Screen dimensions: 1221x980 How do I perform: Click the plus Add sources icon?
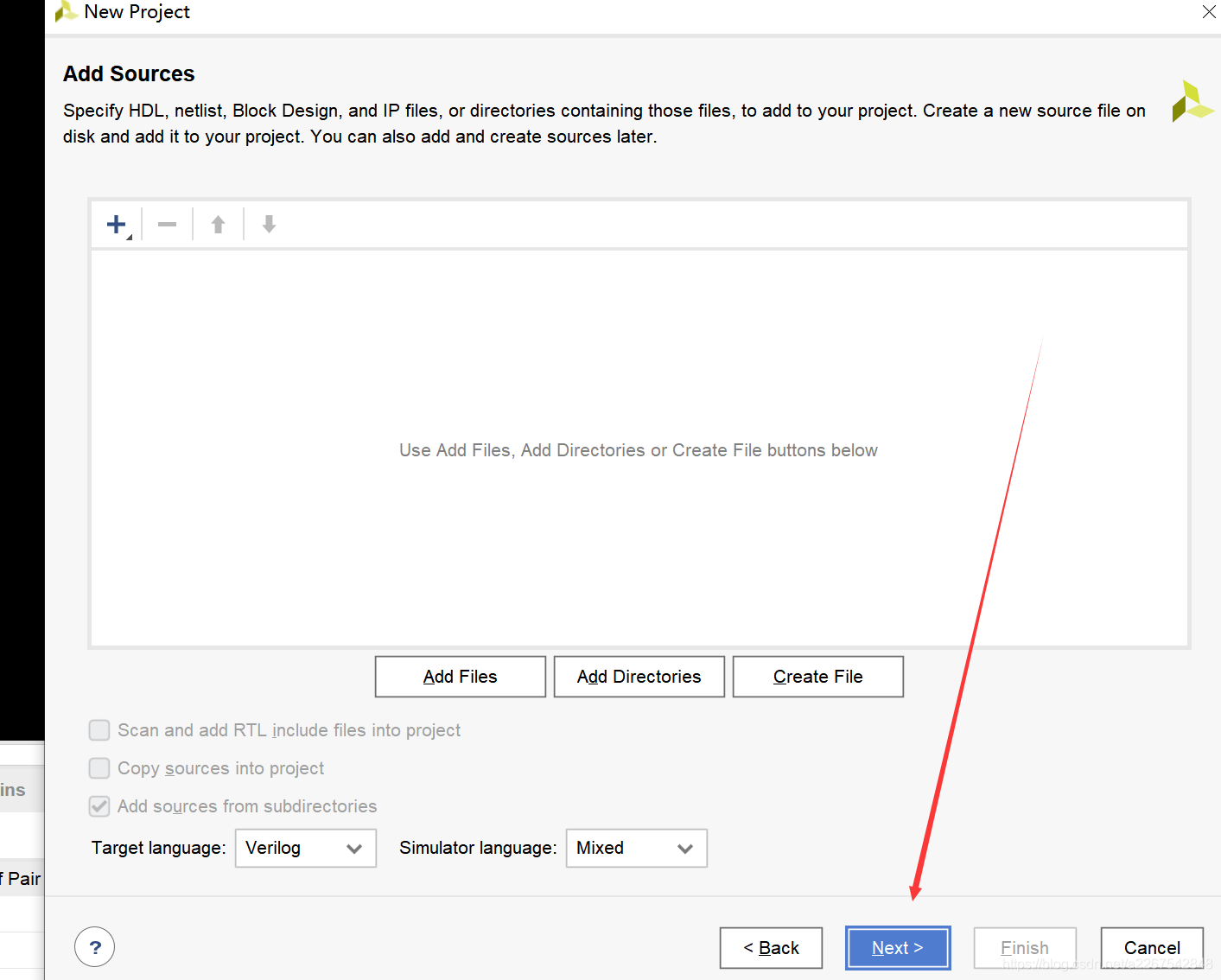[x=117, y=225]
